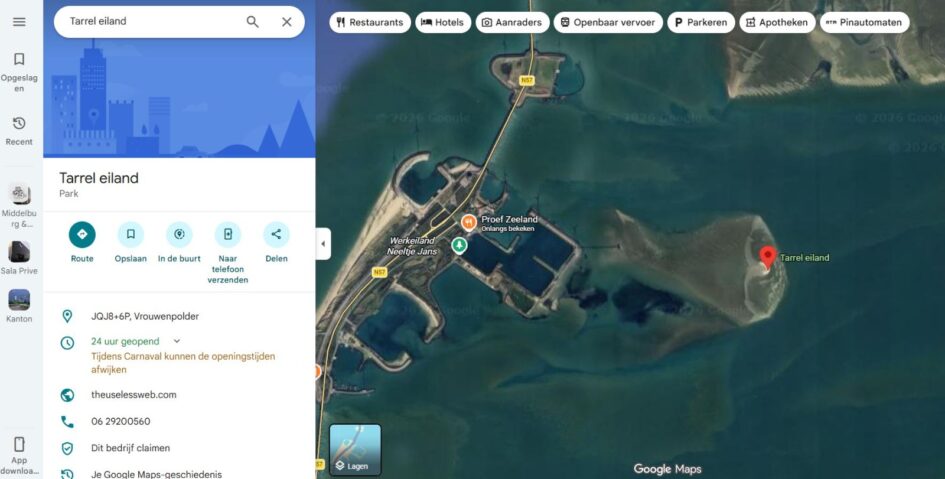Select the Parkeren filter chip

[700, 22]
